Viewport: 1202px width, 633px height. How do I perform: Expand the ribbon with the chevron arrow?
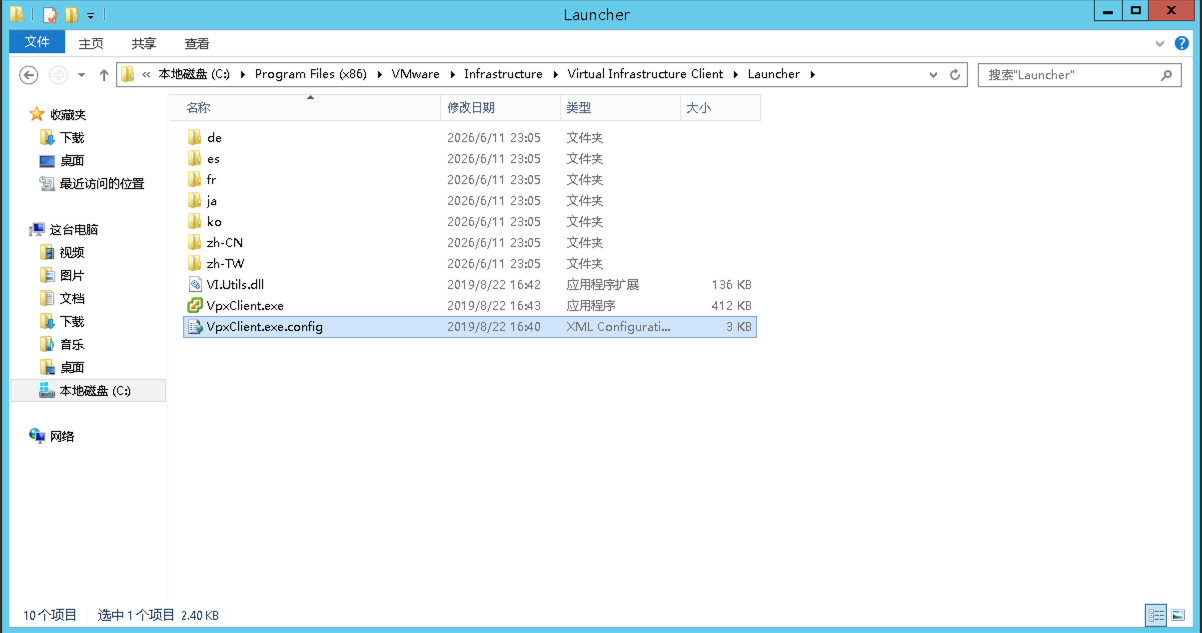1160,43
